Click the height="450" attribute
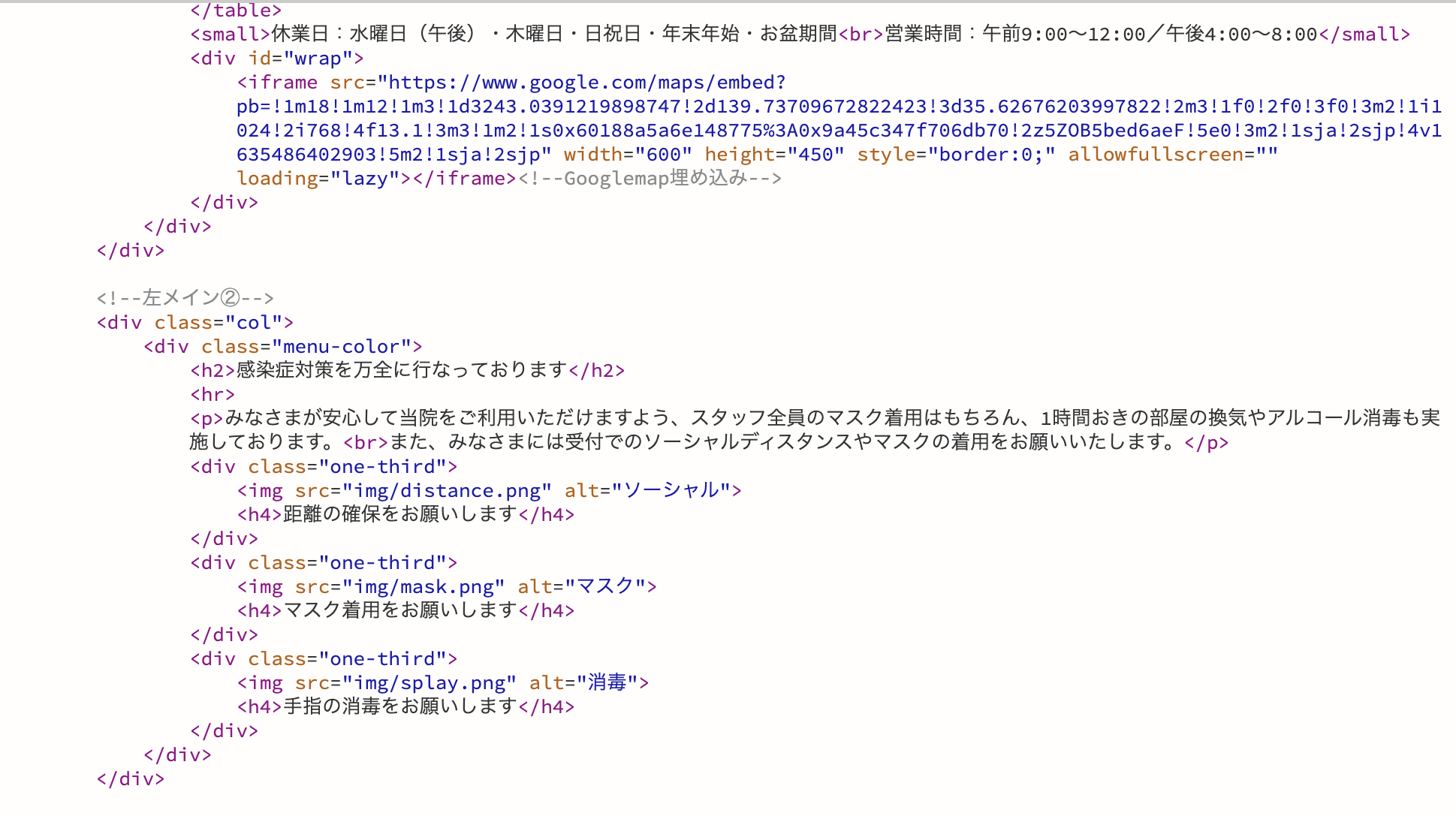 774,155
